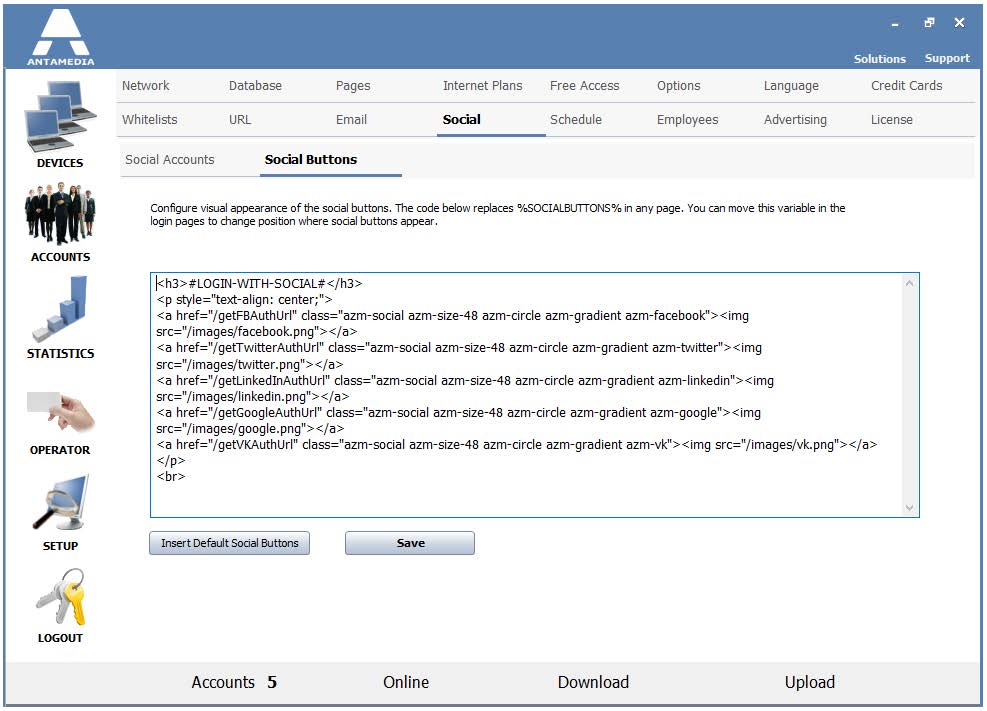Open the Devices section icon
987x711 pixels.
(x=60, y=117)
